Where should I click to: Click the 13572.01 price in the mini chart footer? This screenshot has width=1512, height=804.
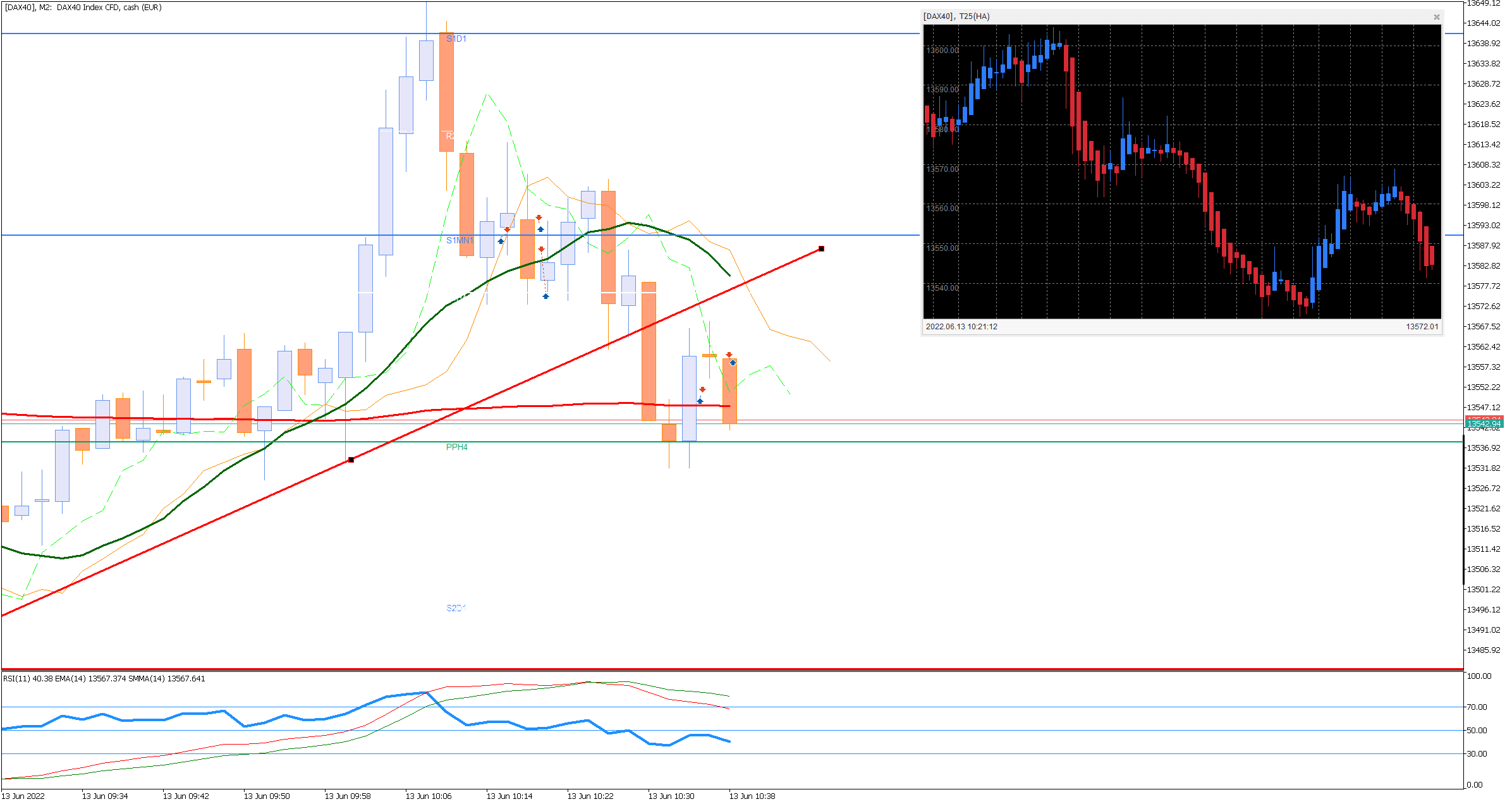tap(1422, 327)
